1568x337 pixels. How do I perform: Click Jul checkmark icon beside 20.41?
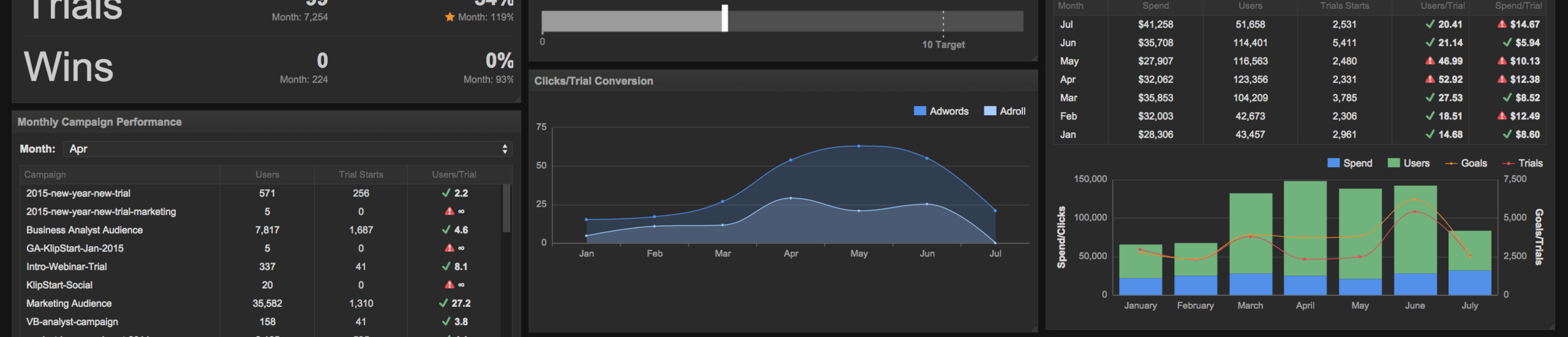pyautogui.click(x=1430, y=24)
